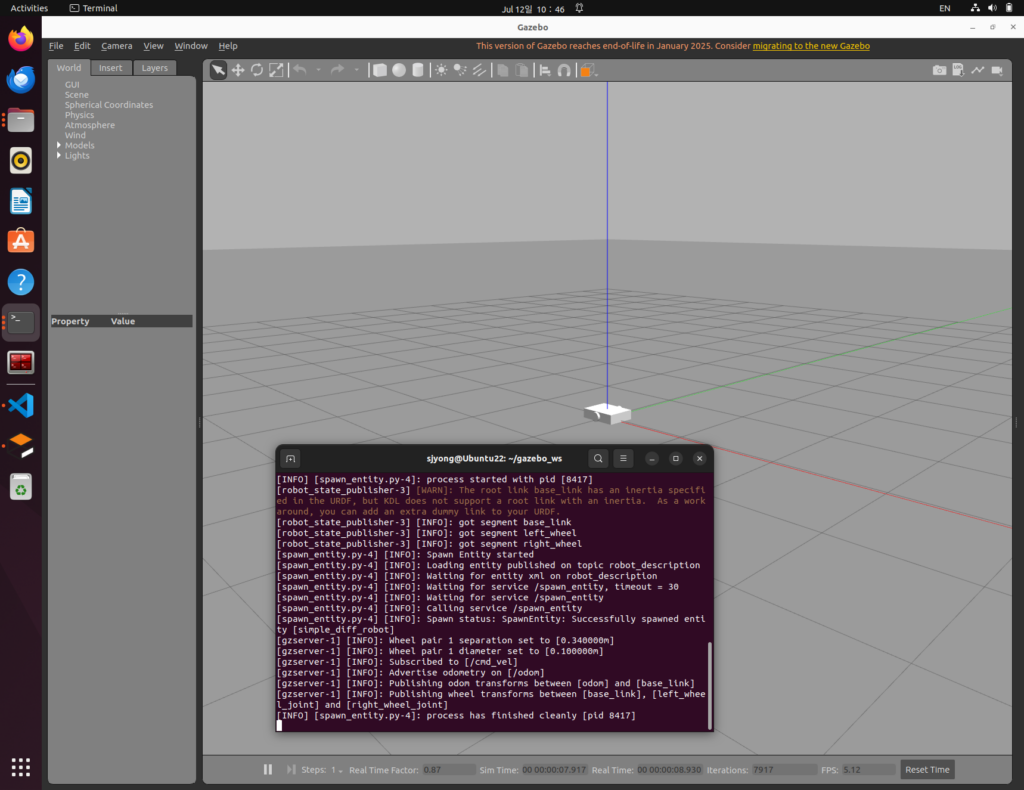Open Visual Studio Code from dock
Image resolution: width=1024 pixels, height=790 pixels.
(21, 405)
